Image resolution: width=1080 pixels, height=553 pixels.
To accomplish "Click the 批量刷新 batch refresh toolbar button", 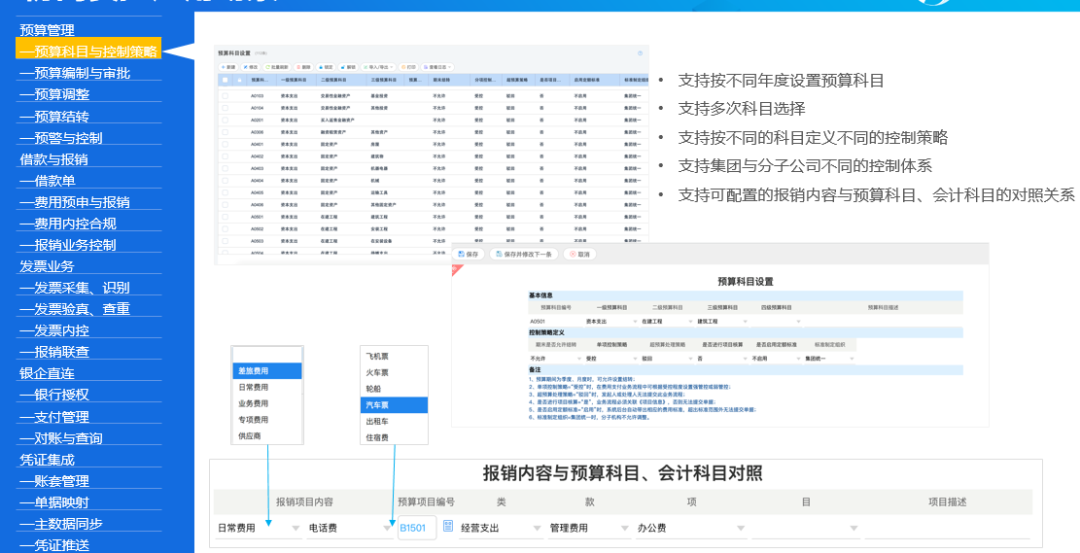I will 277,67.
